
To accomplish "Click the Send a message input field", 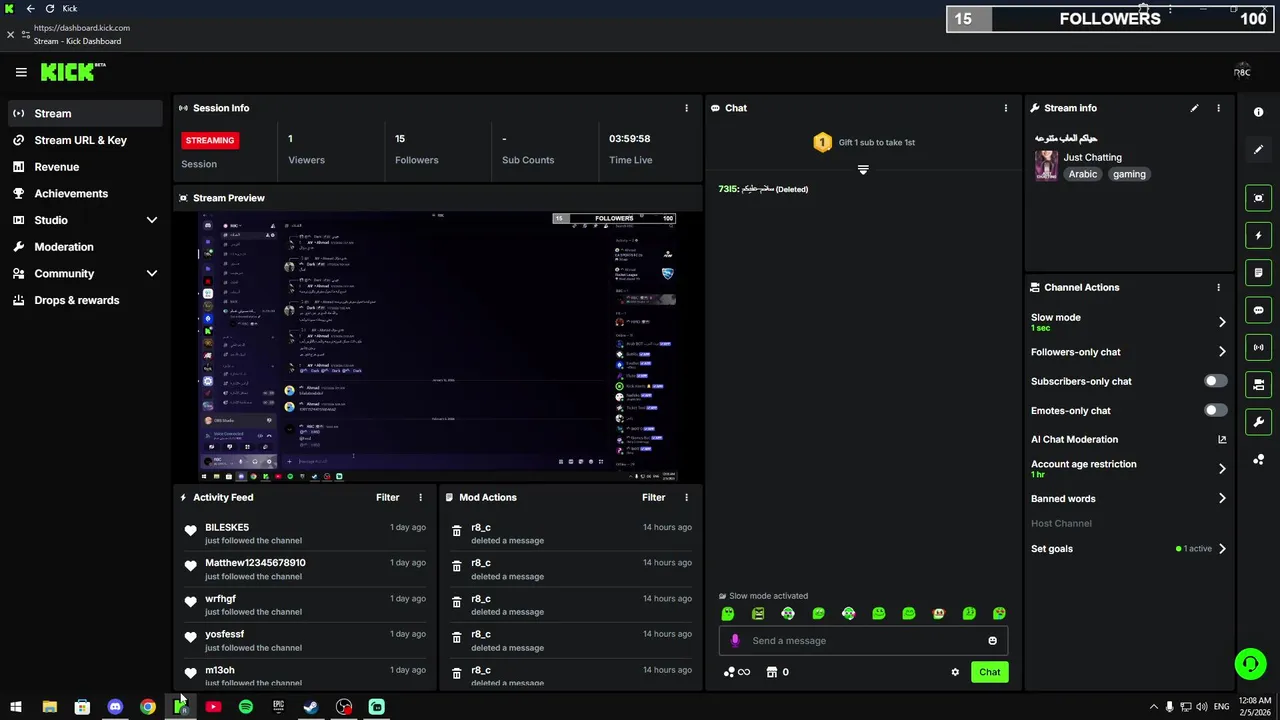I will 863,641.
